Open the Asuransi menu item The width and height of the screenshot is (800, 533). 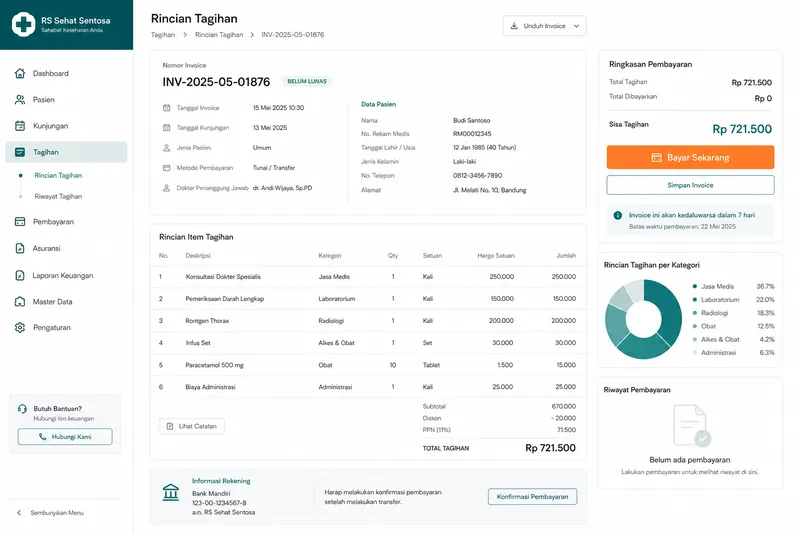click(66, 248)
